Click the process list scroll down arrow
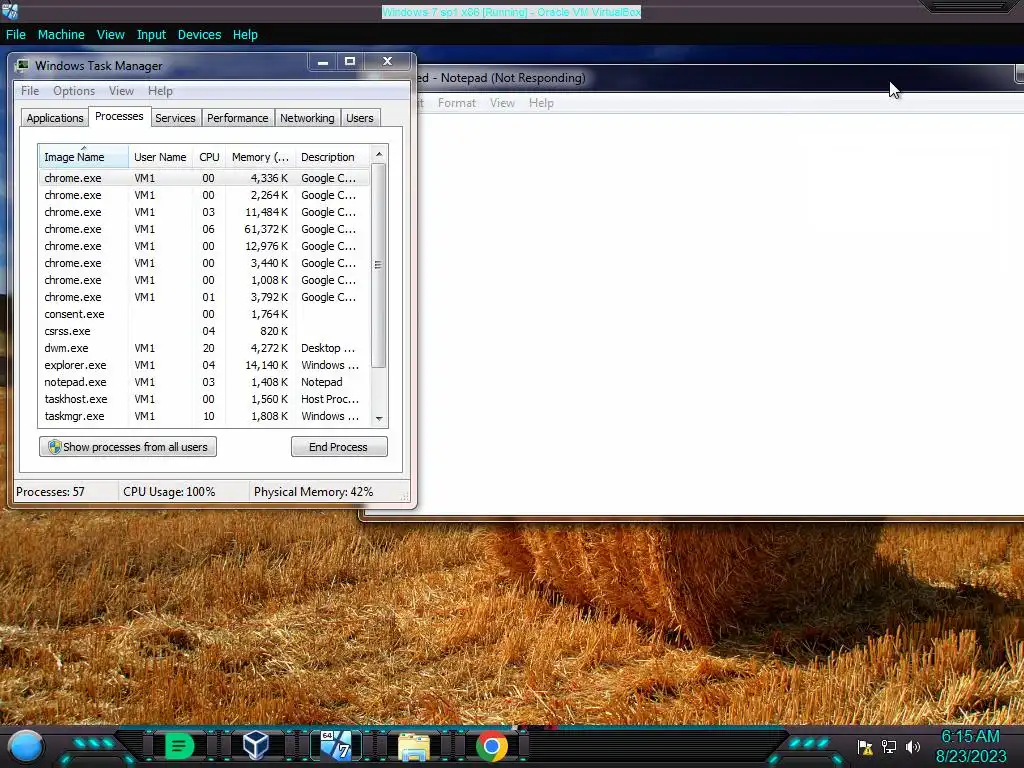The image size is (1024, 768). (379, 419)
